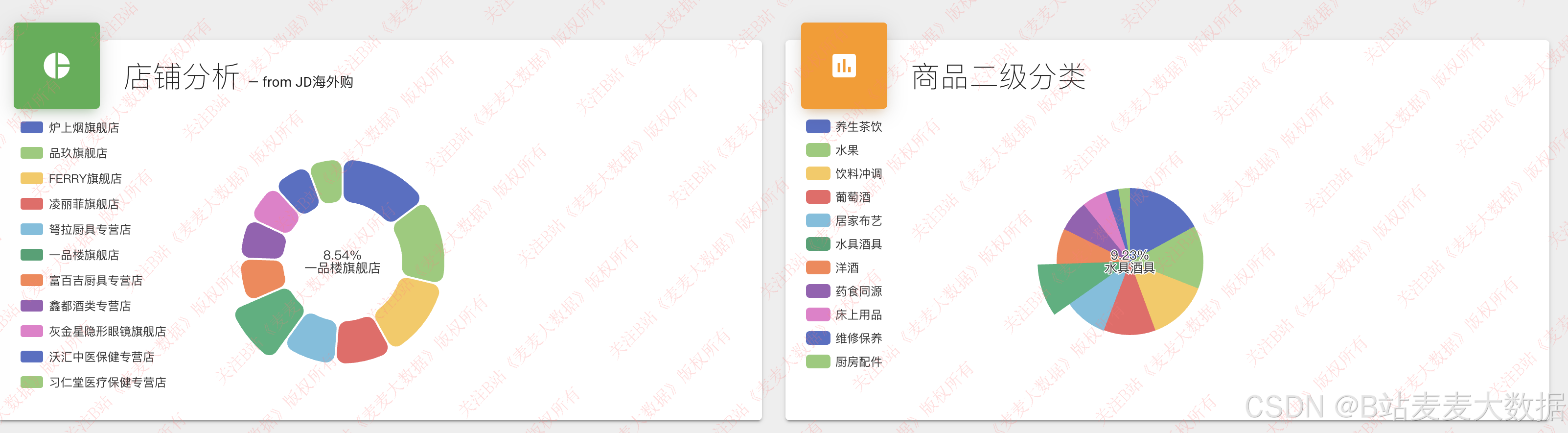Hide 饮料冲调 via the category legend
This screenshot has width=1568, height=433.
[x=844, y=173]
